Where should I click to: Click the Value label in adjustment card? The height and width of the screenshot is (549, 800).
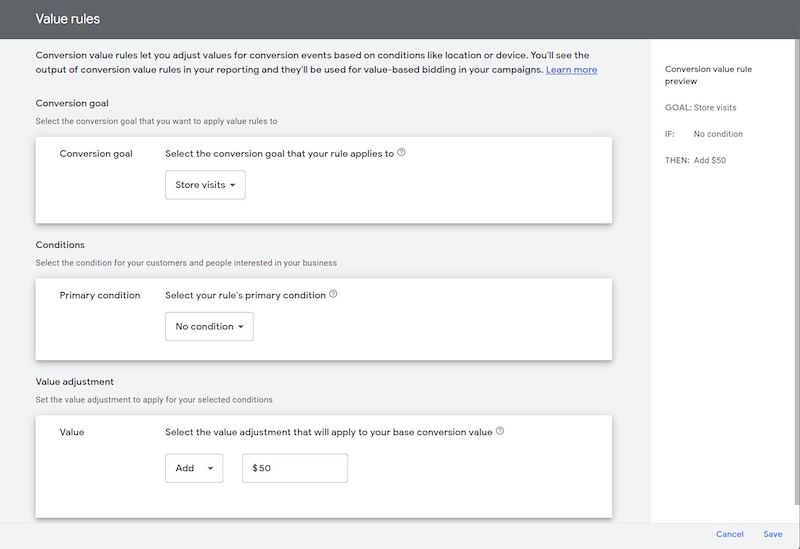[x=71, y=432]
